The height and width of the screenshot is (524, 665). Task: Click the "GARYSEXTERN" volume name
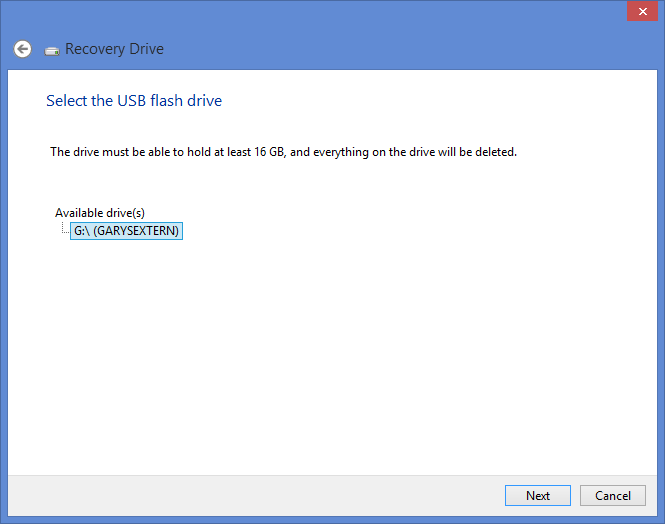pos(137,231)
